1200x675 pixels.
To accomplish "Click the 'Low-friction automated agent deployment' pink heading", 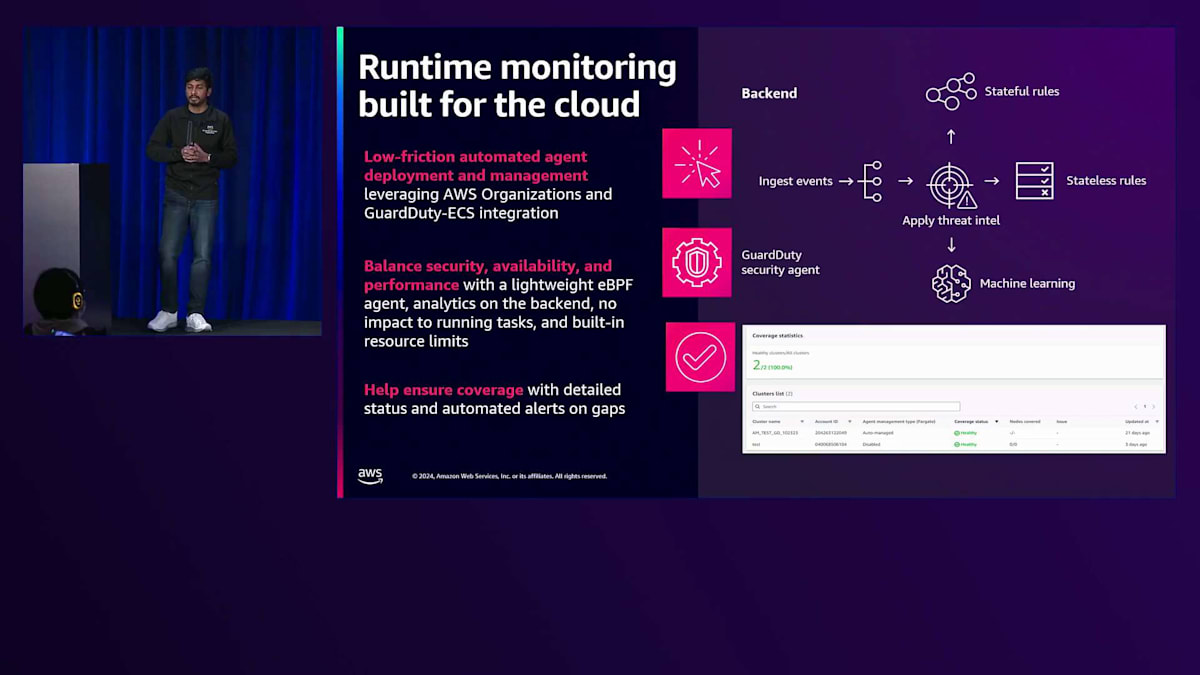I will click(x=476, y=166).
